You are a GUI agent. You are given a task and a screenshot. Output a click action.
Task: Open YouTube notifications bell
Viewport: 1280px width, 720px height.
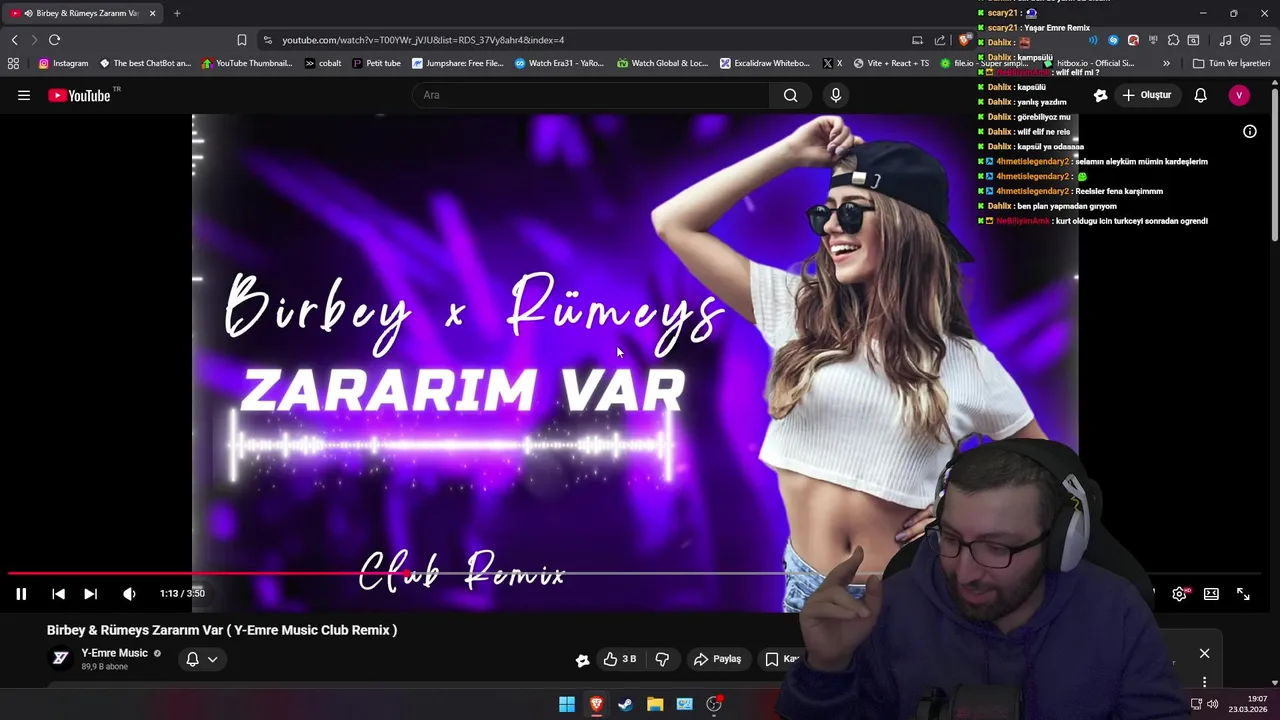1200,95
